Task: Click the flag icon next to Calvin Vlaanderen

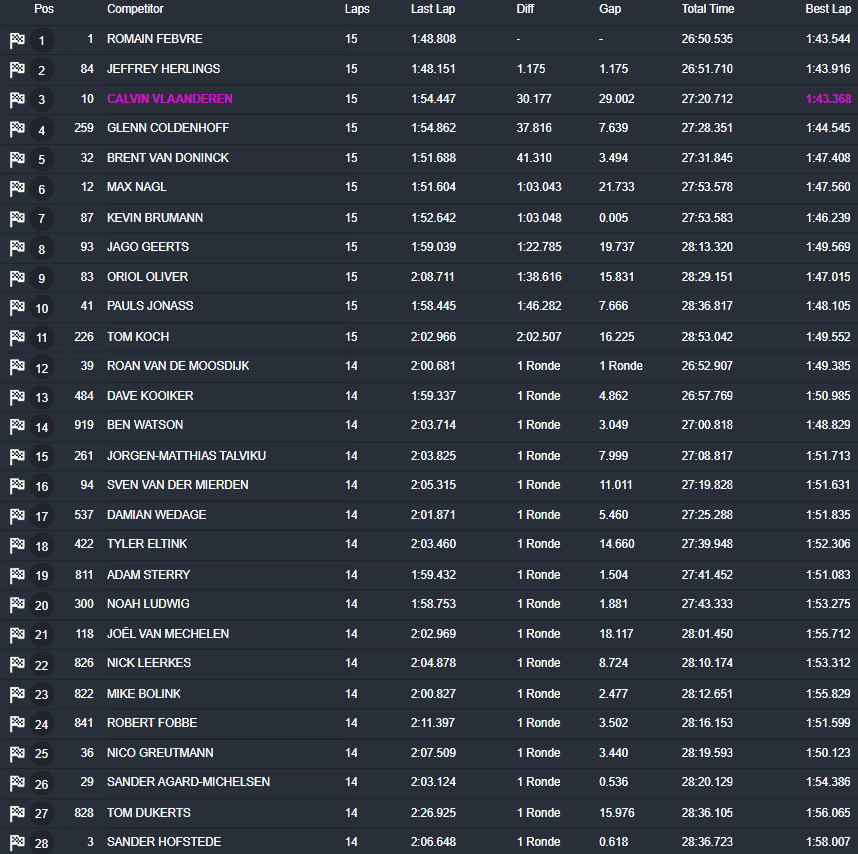Action: 15,99
